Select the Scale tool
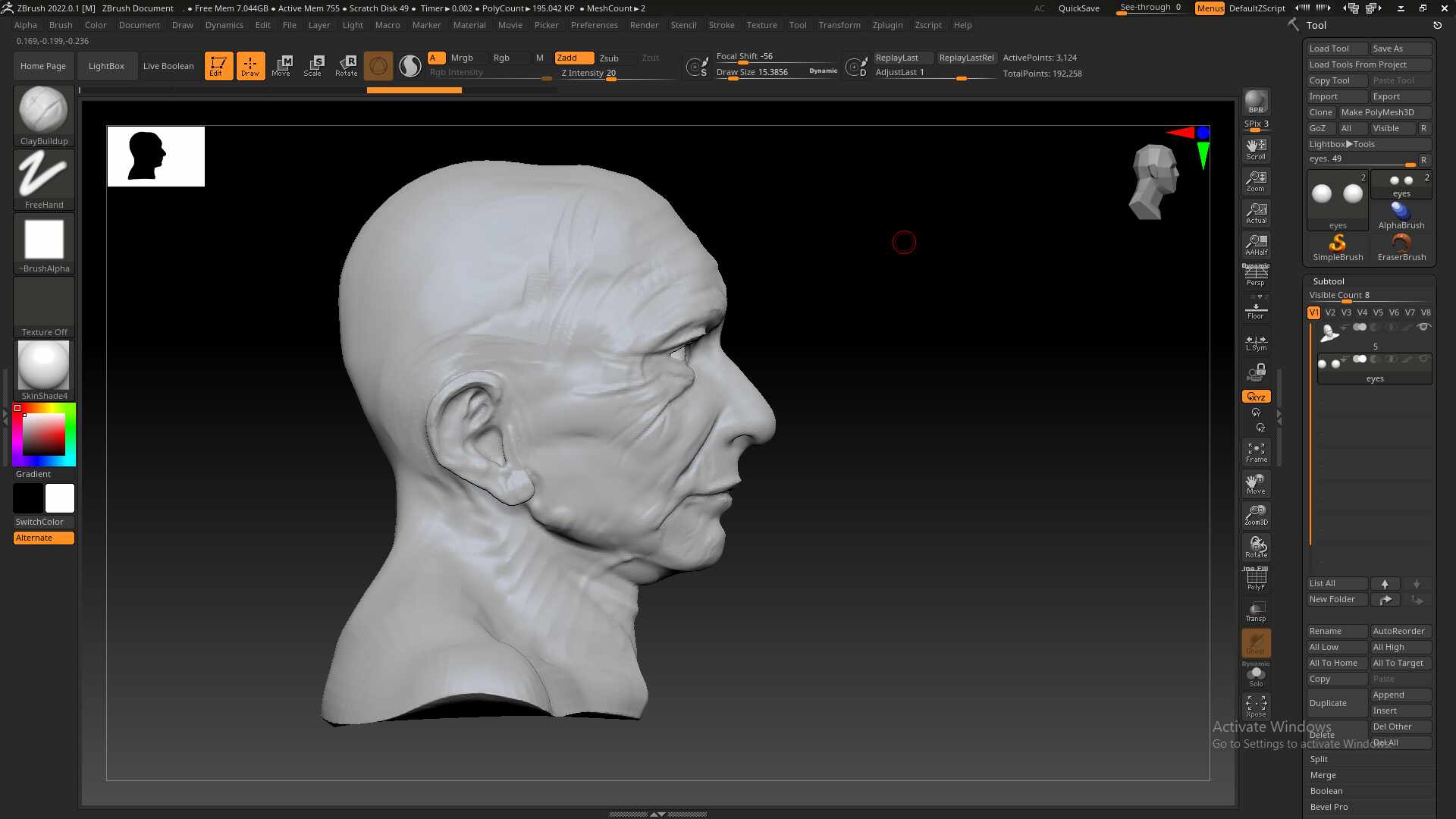This screenshot has height=819, width=1456. click(x=313, y=65)
